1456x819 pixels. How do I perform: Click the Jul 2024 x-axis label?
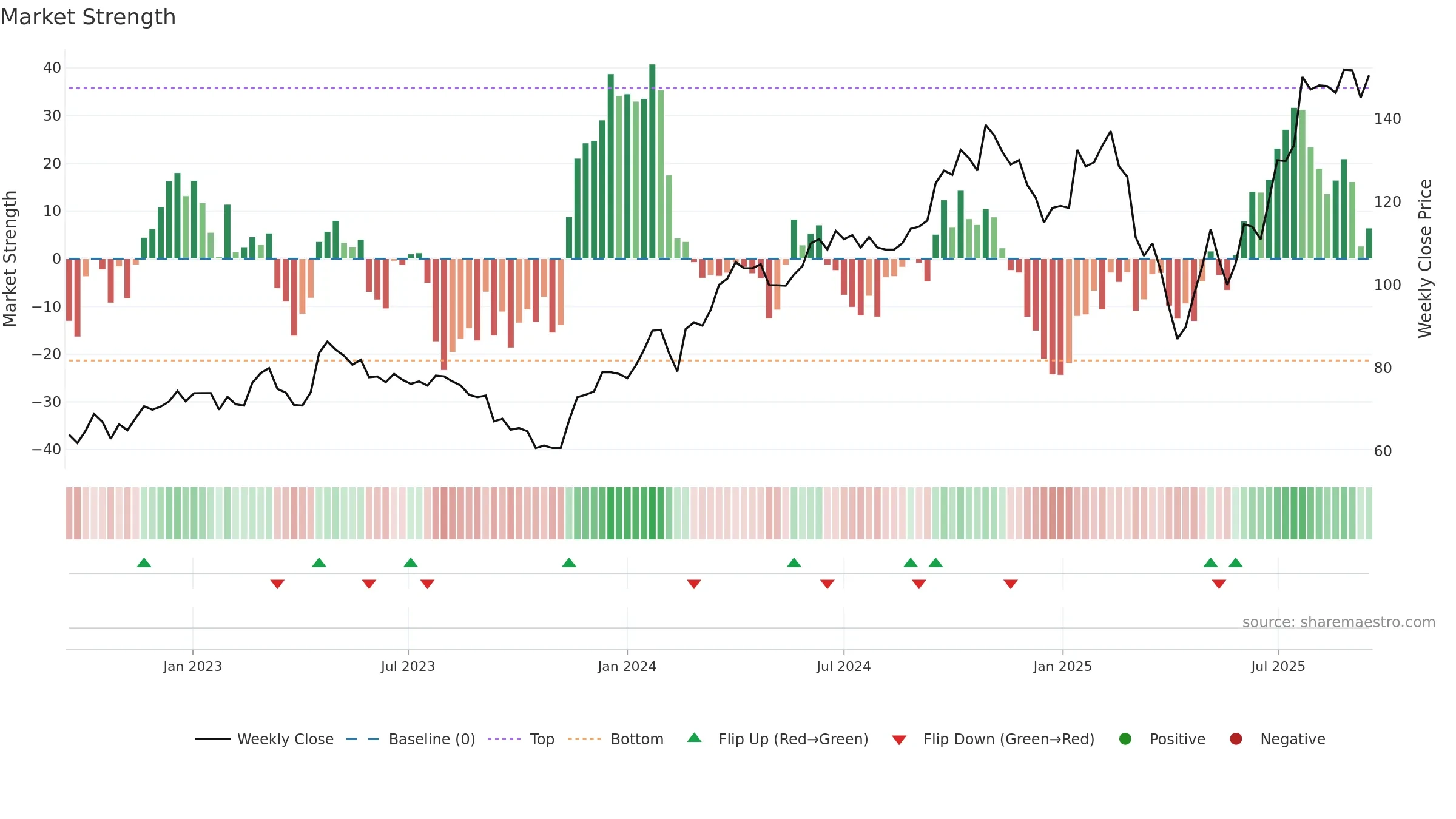(x=843, y=666)
